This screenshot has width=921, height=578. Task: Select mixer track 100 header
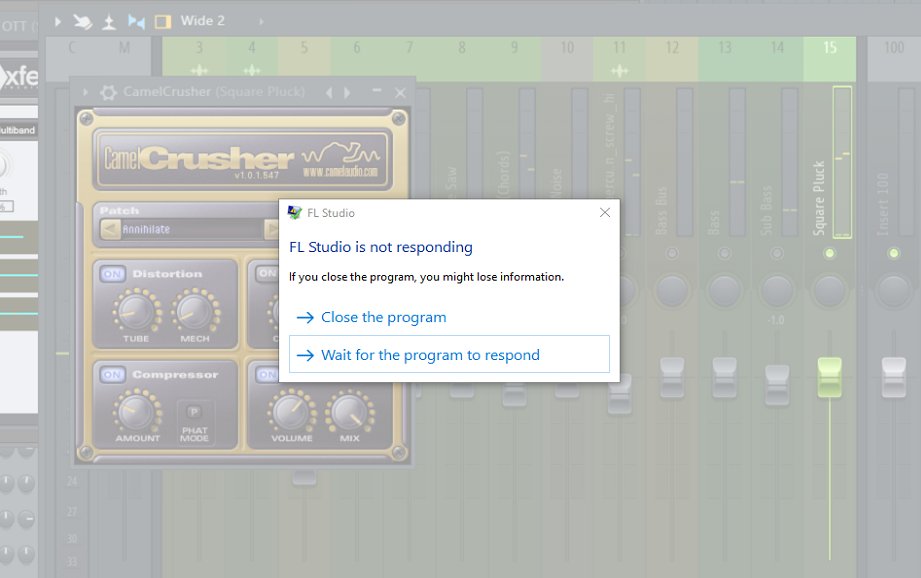894,59
